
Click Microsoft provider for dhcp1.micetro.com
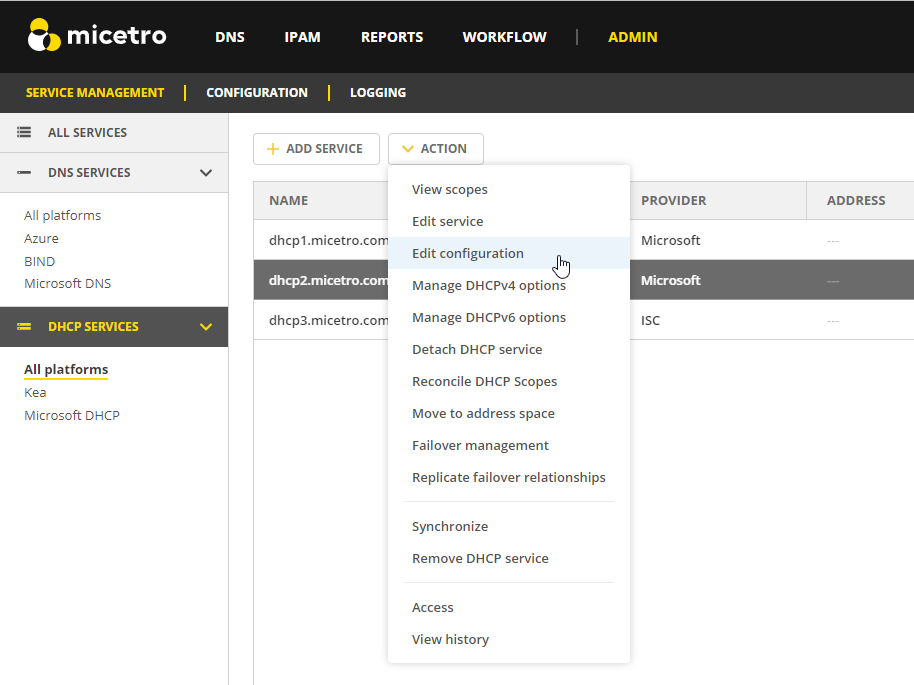click(x=670, y=240)
